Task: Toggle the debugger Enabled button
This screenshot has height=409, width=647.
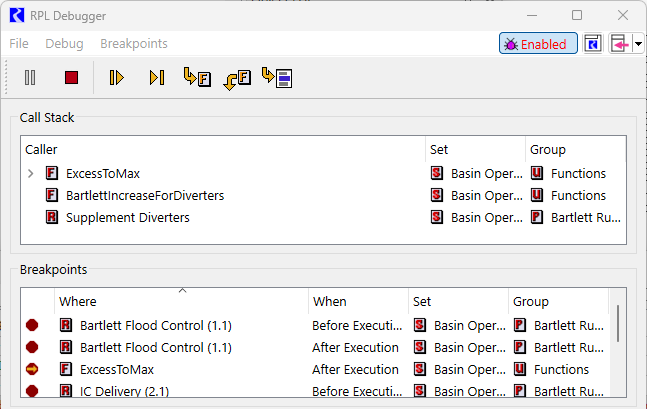Action: (538, 44)
